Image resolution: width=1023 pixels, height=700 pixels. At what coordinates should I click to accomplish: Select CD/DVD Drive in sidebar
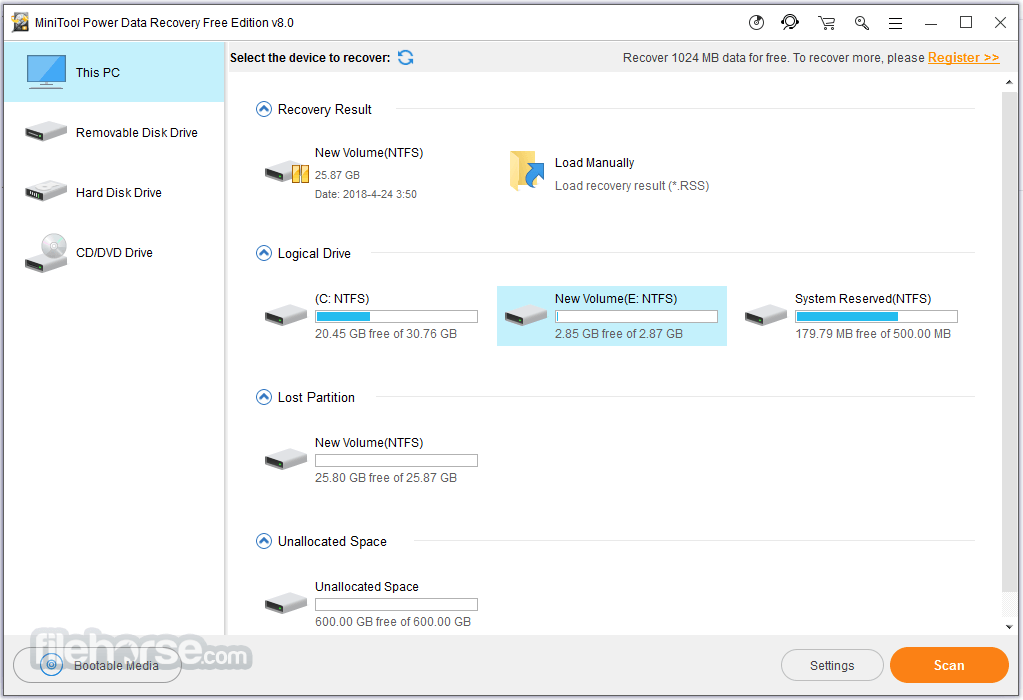[114, 252]
